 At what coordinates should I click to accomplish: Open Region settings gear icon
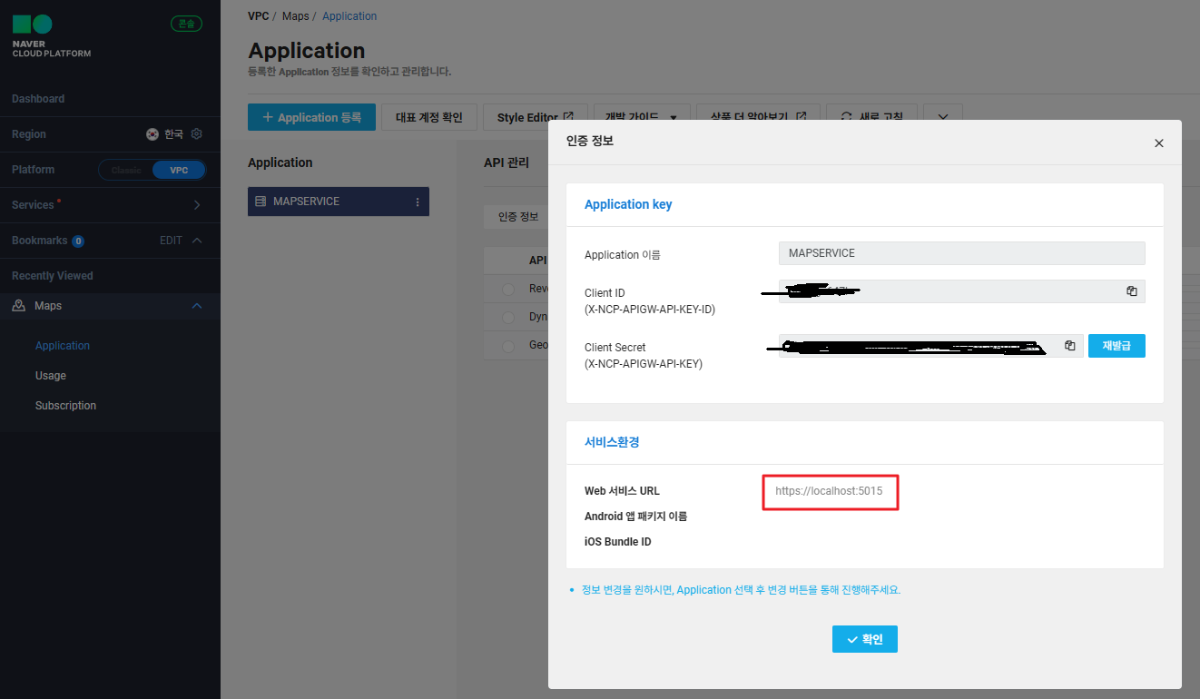coord(197,134)
